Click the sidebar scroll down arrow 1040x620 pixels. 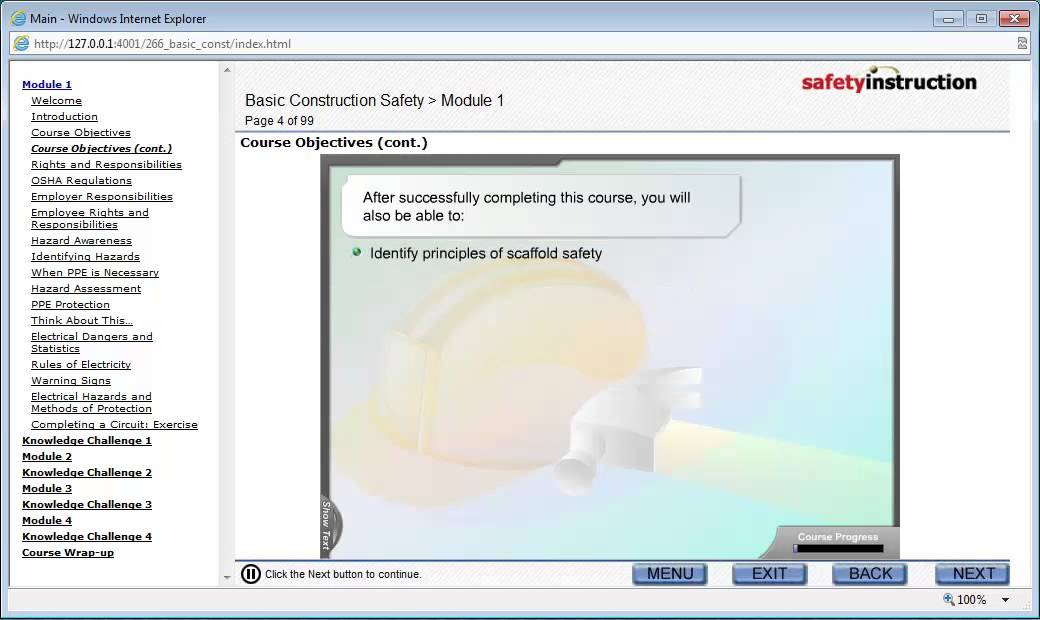click(x=227, y=578)
